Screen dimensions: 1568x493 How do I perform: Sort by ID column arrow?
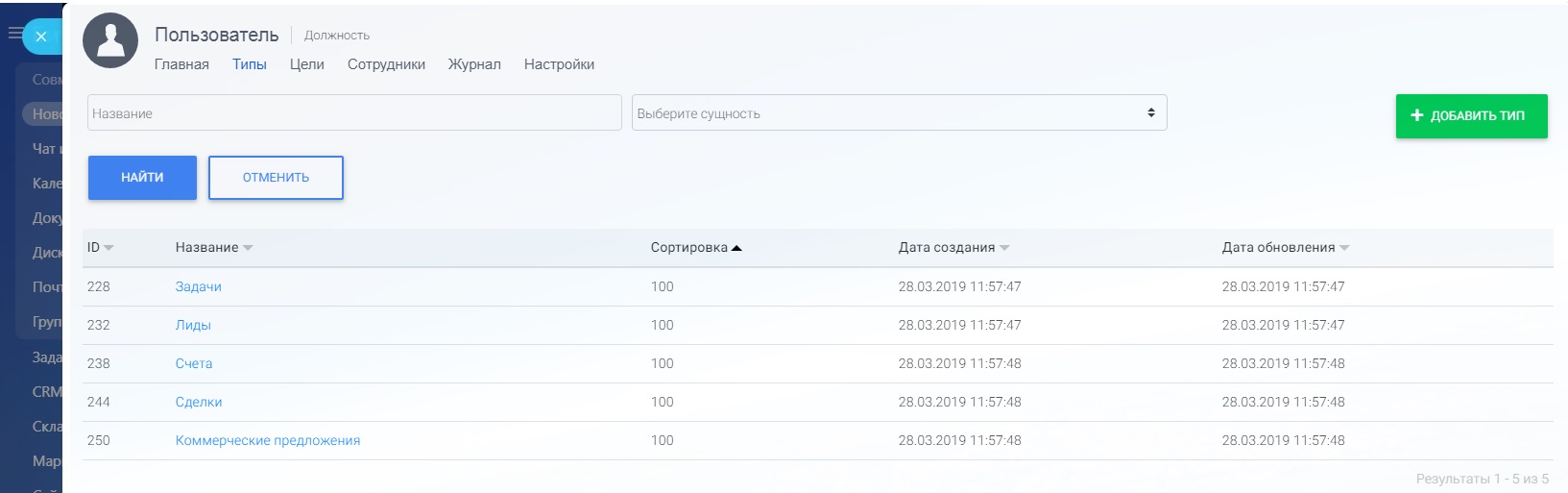[x=109, y=248]
